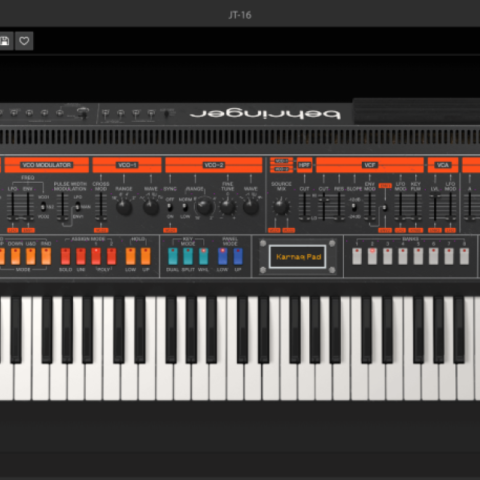Click the JT-16 window title
Viewport: 480px width, 480px height.
(x=240, y=15)
